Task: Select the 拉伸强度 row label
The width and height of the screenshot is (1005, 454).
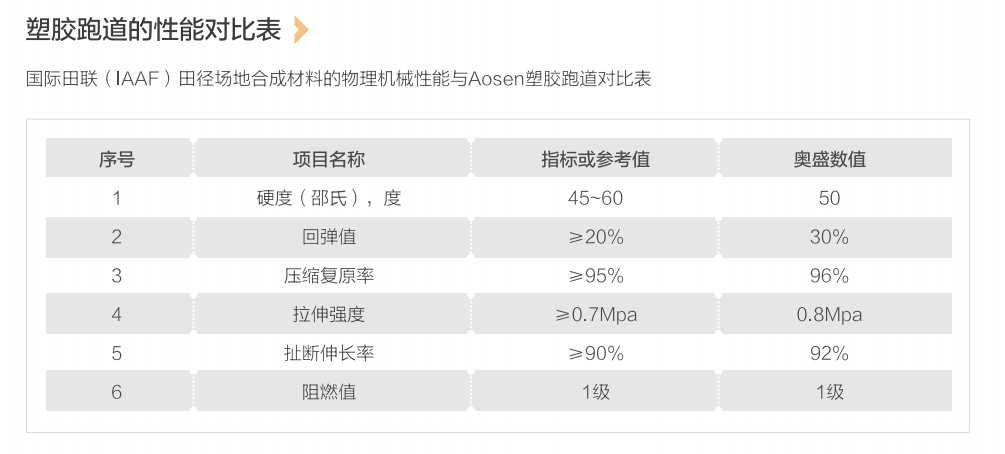Action: click(x=329, y=314)
